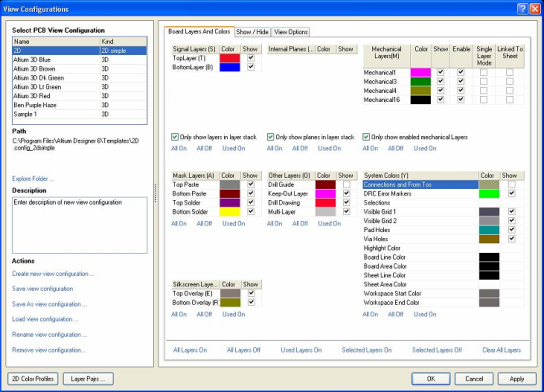
Task: Click into the Description text box
Action: pos(80,225)
